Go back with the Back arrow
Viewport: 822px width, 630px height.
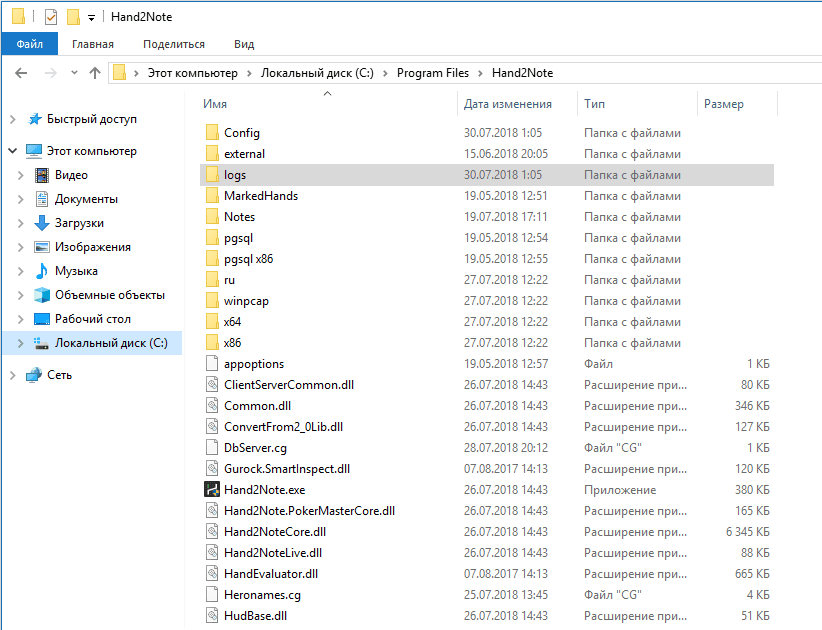point(21,73)
